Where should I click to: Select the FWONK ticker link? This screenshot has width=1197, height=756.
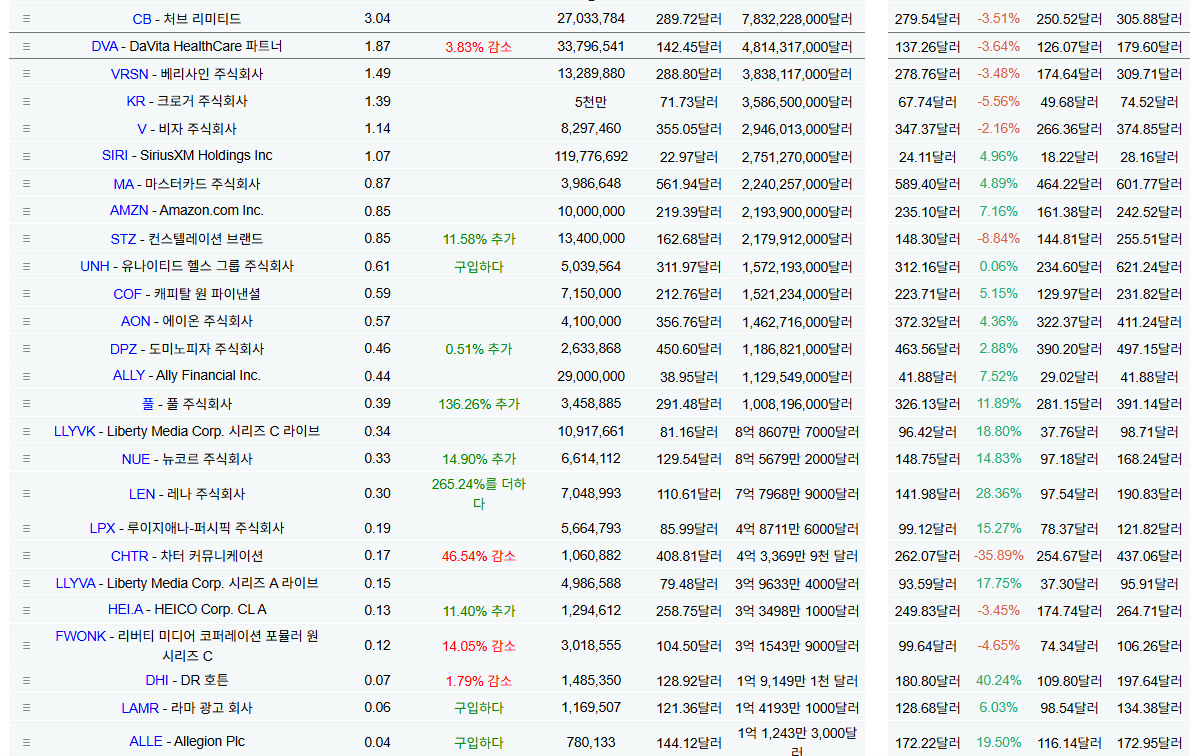click(80, 636)
